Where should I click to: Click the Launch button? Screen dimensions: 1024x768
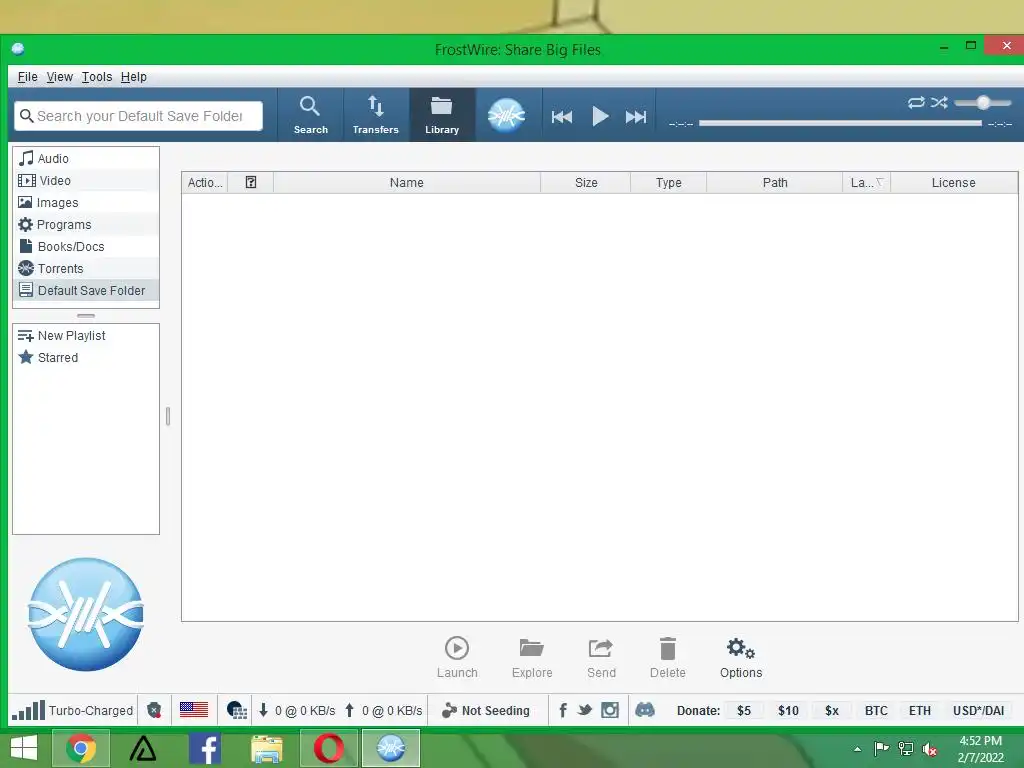click(x=457, y=658)
